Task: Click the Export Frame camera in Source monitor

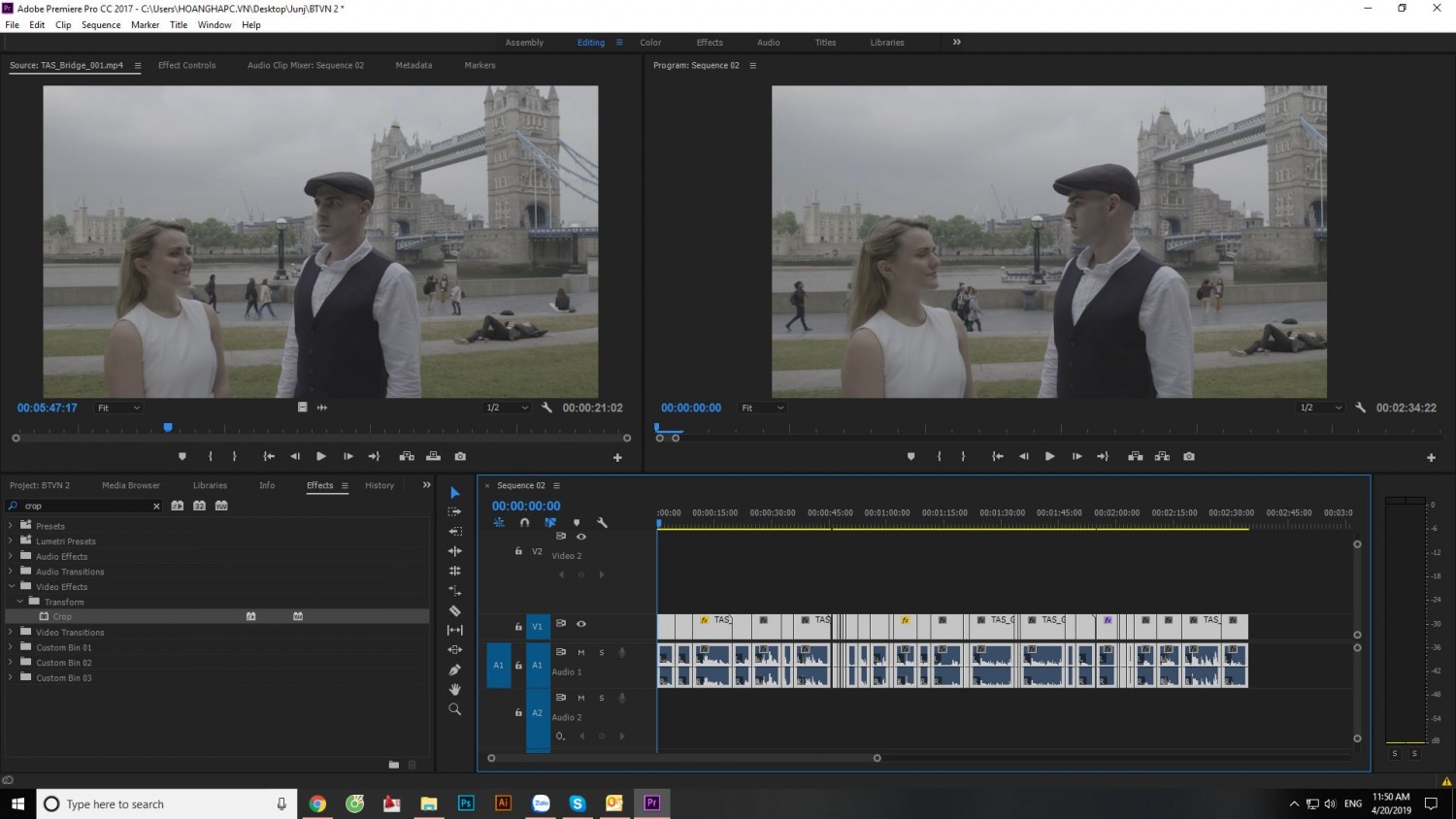Action: 460,456
